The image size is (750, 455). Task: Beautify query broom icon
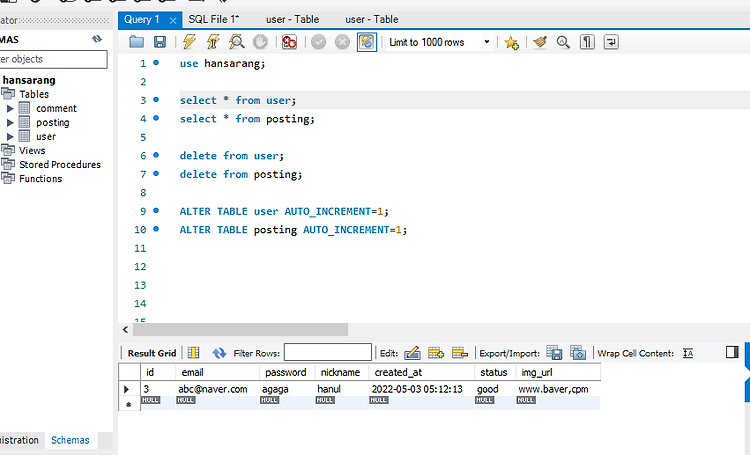540,42
